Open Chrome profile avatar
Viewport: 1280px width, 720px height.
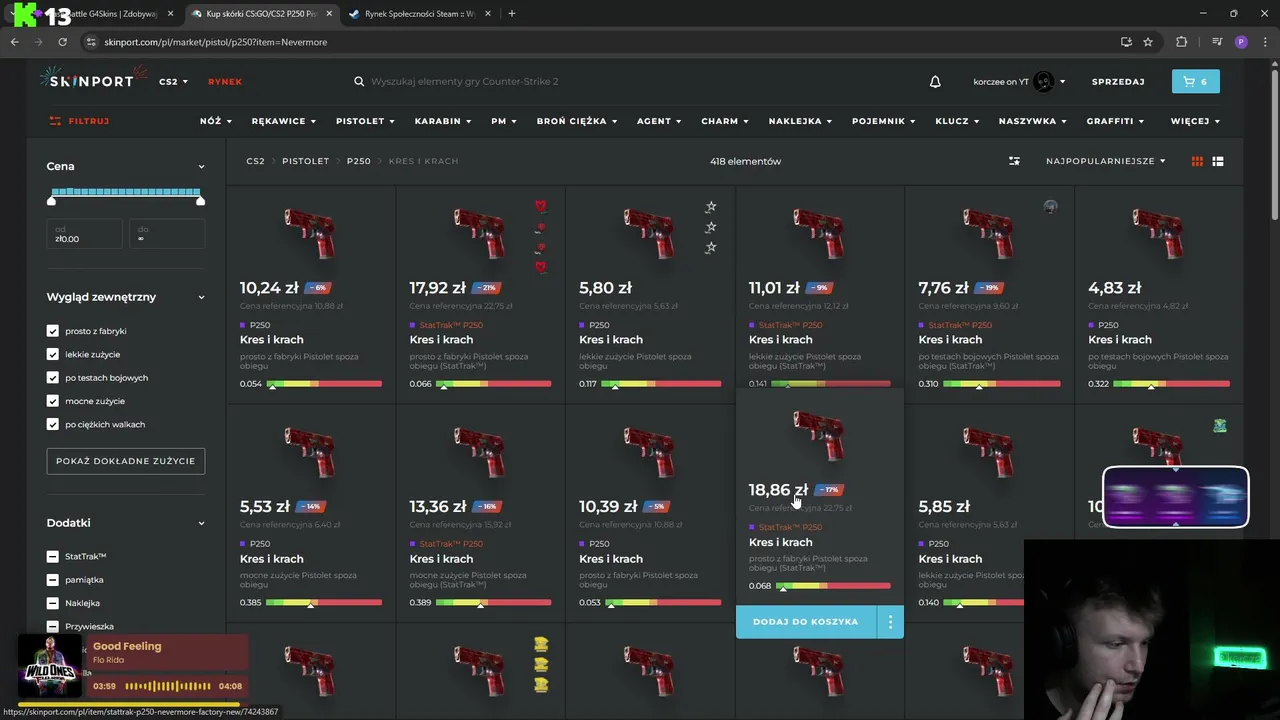(x=1241, y=42)
